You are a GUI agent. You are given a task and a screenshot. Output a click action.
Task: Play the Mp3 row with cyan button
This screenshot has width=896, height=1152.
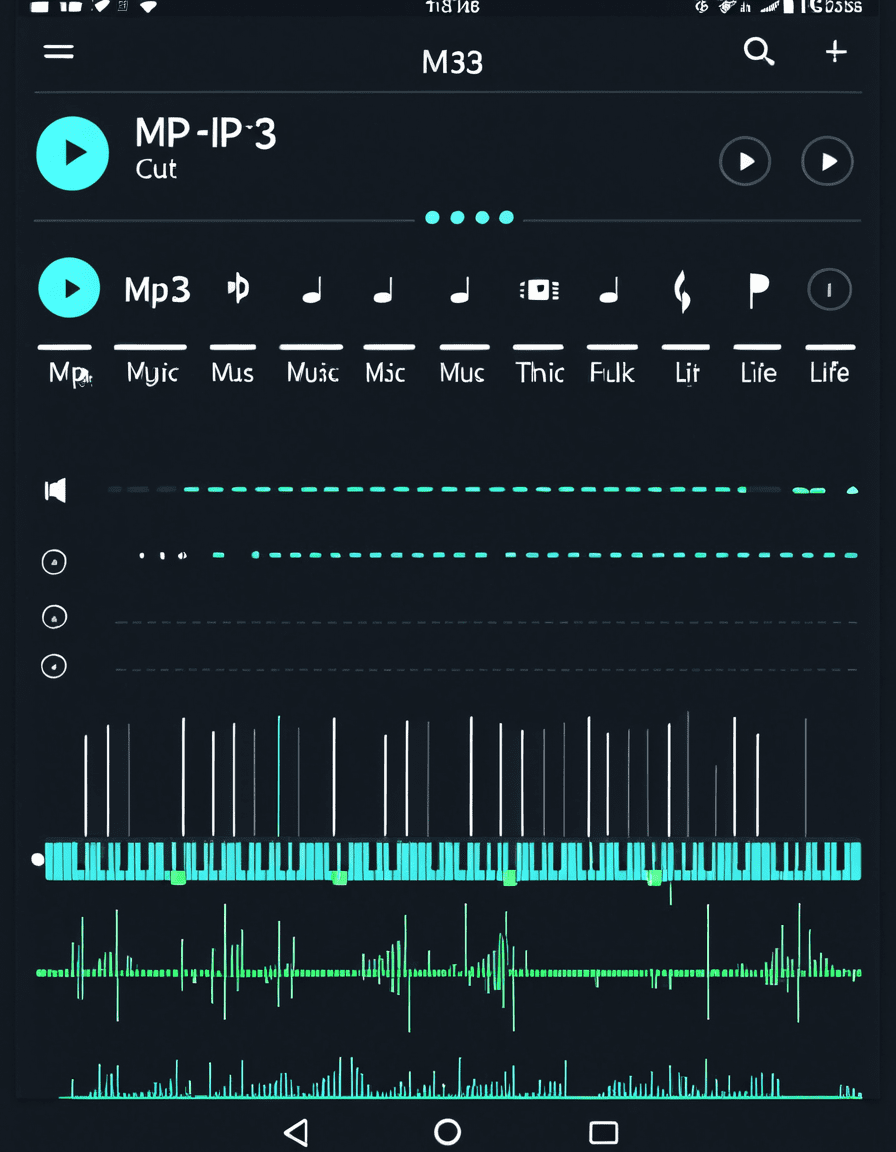[x=69, y=288]
